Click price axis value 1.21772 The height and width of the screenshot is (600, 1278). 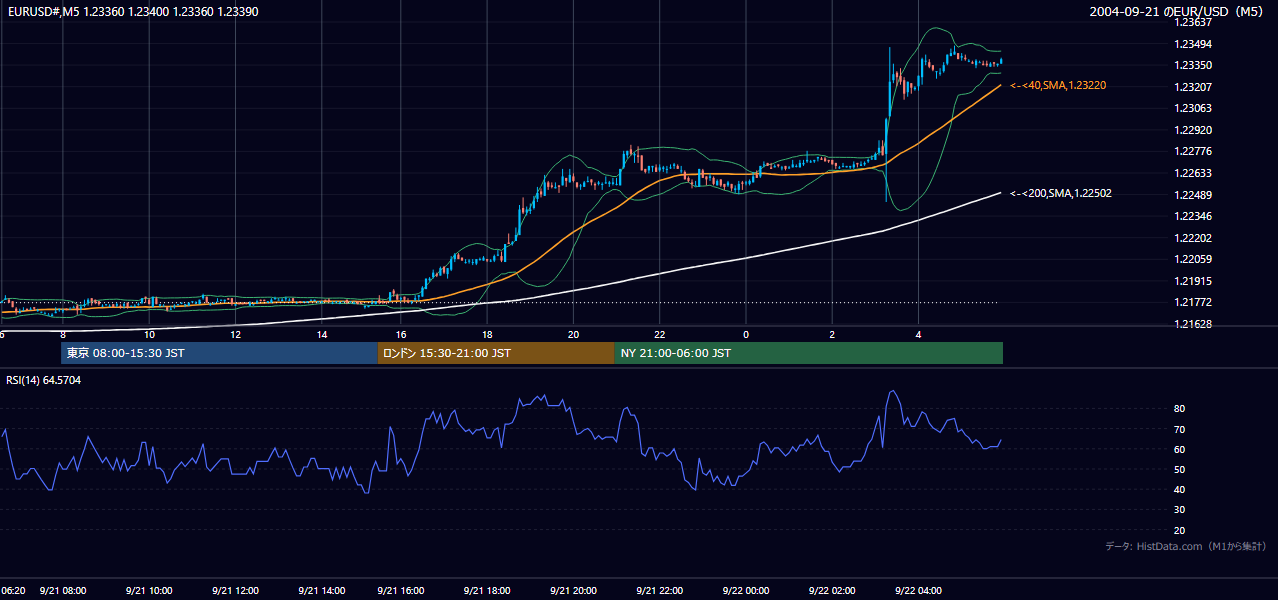click(x=1193, y=302)
